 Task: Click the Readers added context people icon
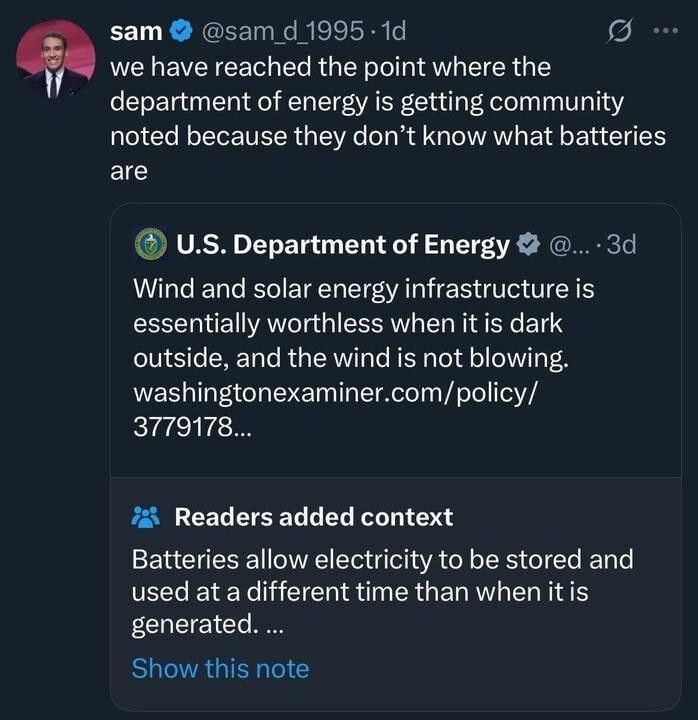coord(146,517)
